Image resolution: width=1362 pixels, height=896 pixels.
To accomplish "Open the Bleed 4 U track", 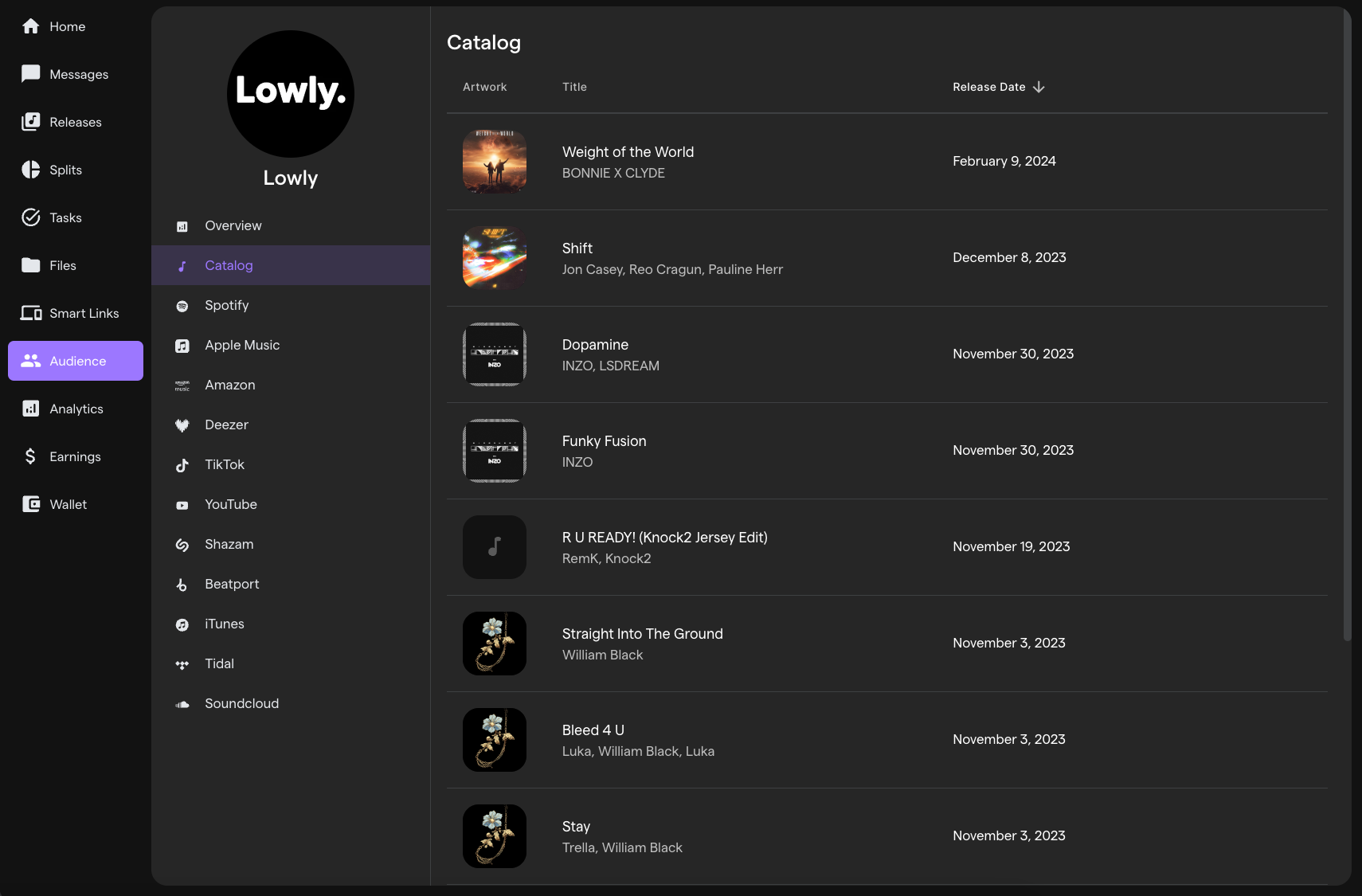I will pyautogui.click(x=593, y=730).
